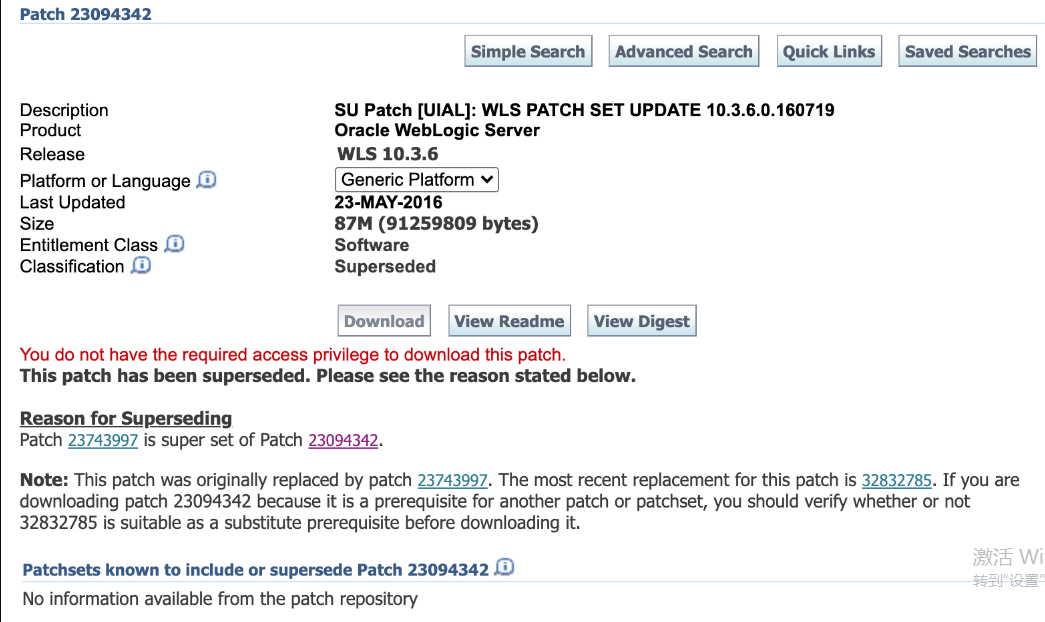This screenshot has height=622, width=1045.
Task: Open purple patch 23094342 link
Action: pyautogui.click(x=343, y=440)
